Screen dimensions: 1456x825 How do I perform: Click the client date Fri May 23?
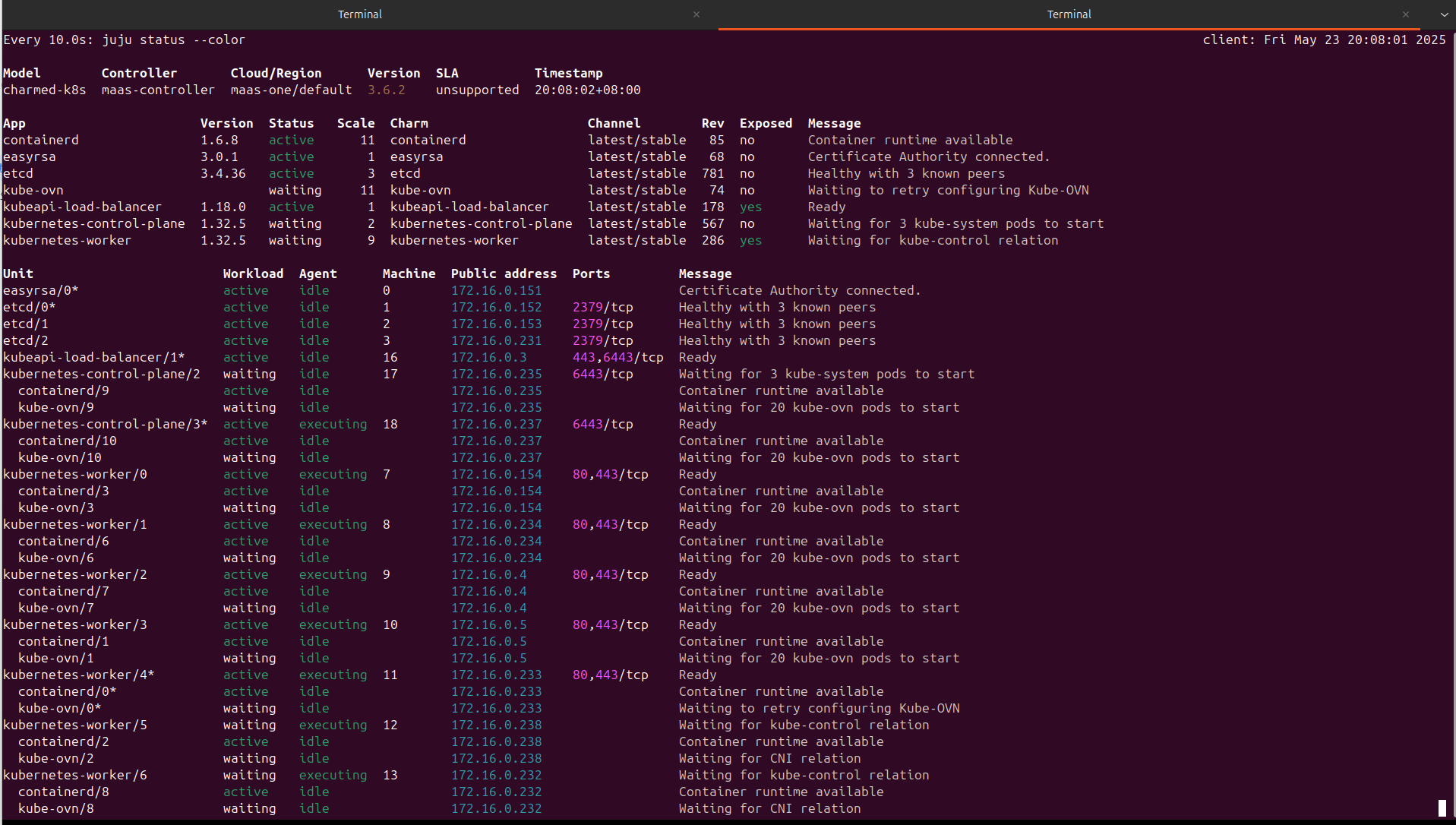(1301, 40)
